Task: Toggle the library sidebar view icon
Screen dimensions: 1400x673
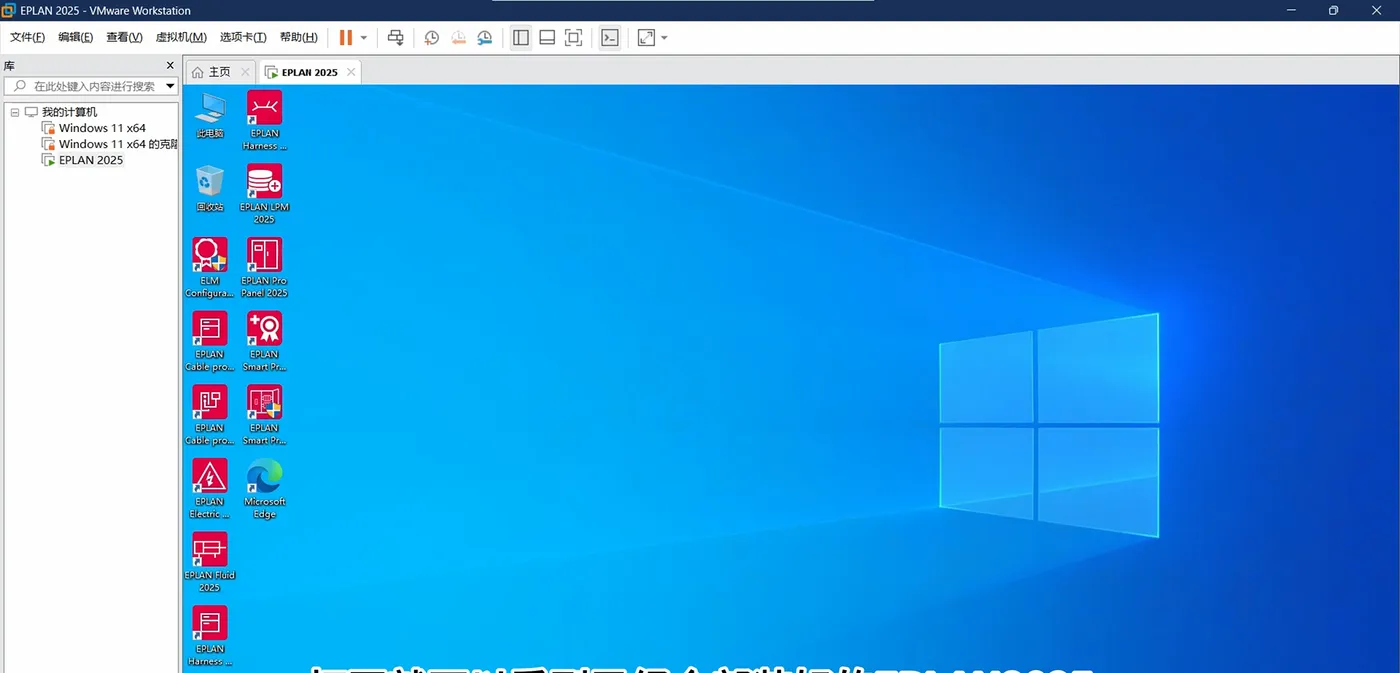Action: click(x=521, y=37)
